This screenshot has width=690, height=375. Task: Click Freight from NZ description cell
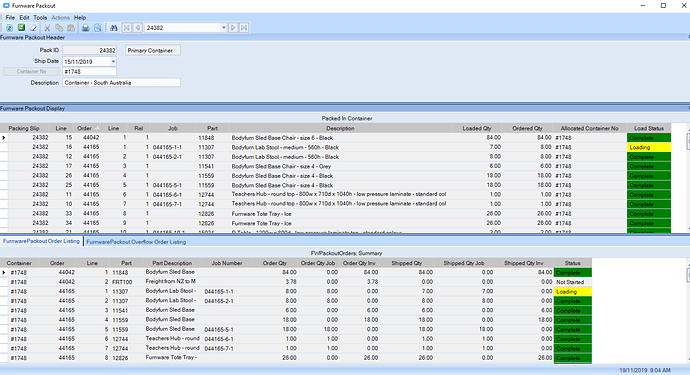pos(171,282)
